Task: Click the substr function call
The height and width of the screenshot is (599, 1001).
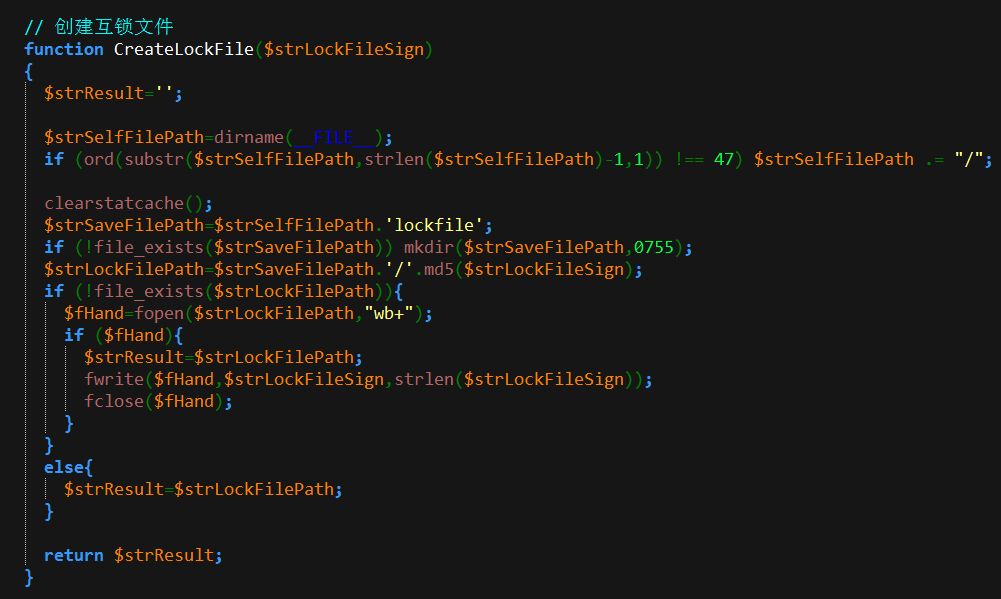Action: pos(154,159)
